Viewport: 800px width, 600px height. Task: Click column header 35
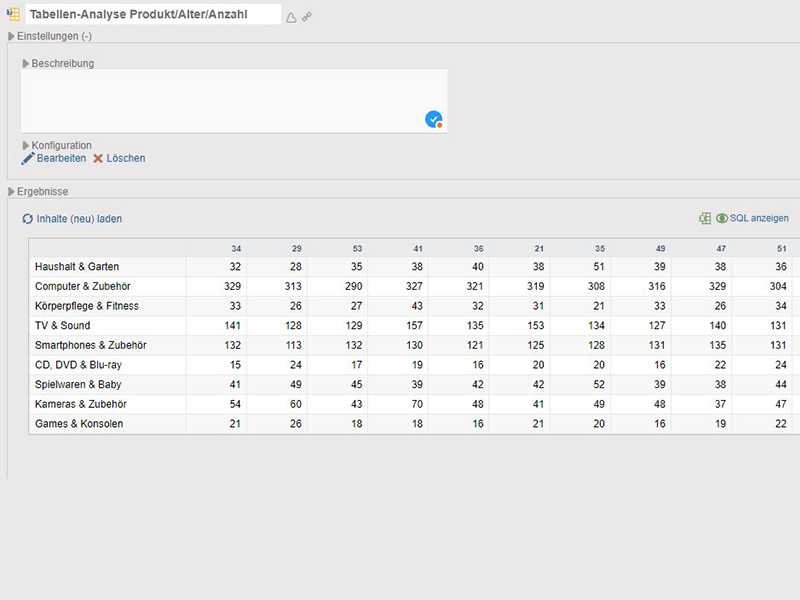[x=600, y=248]
